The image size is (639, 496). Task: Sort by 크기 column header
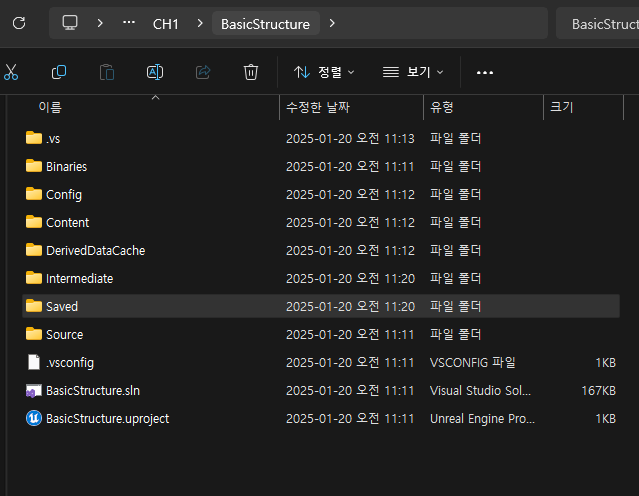click(x=562, y=107)
